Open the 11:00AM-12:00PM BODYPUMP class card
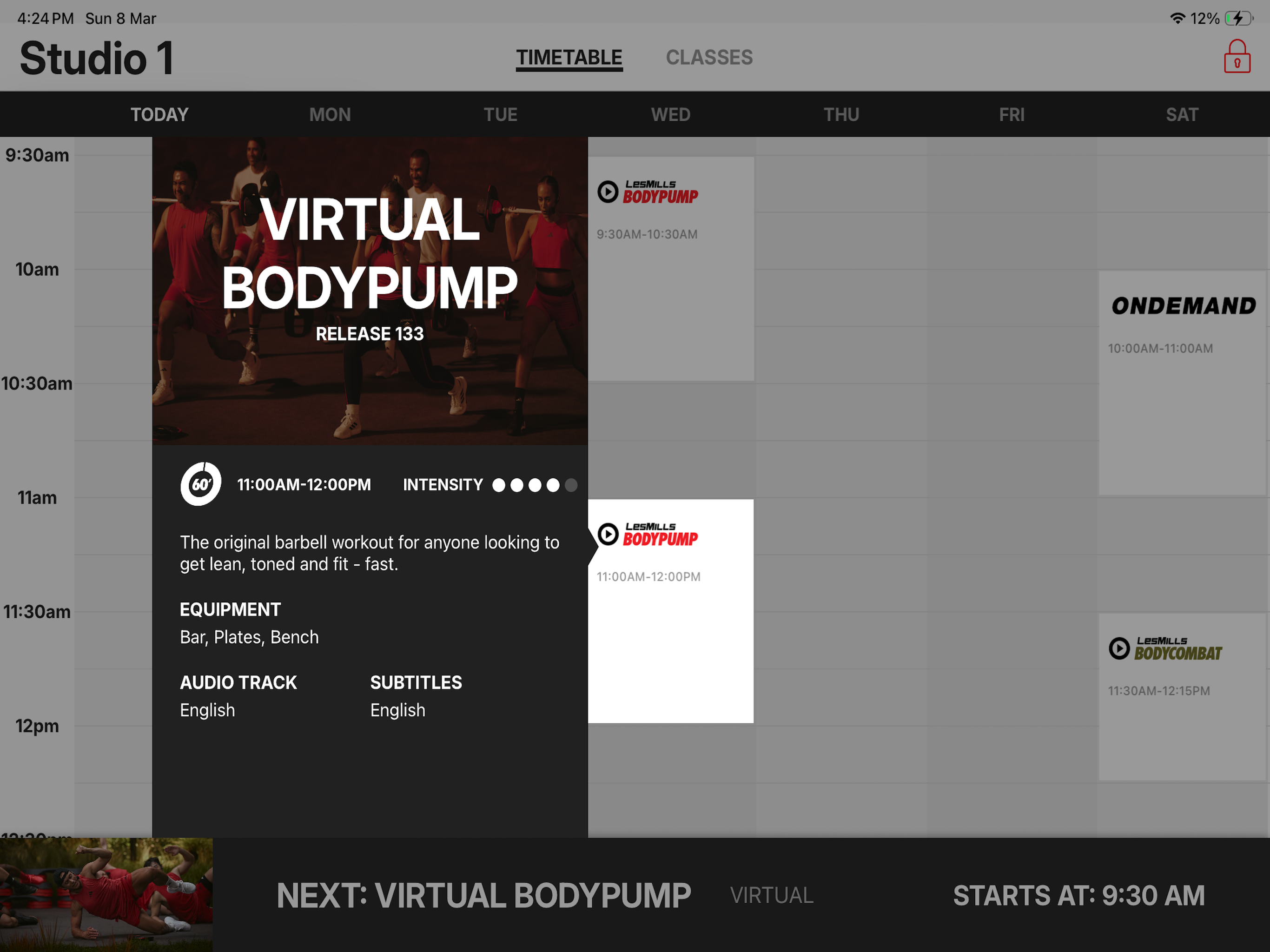This screenshot has height=952, width=1270. coord(671,611)
